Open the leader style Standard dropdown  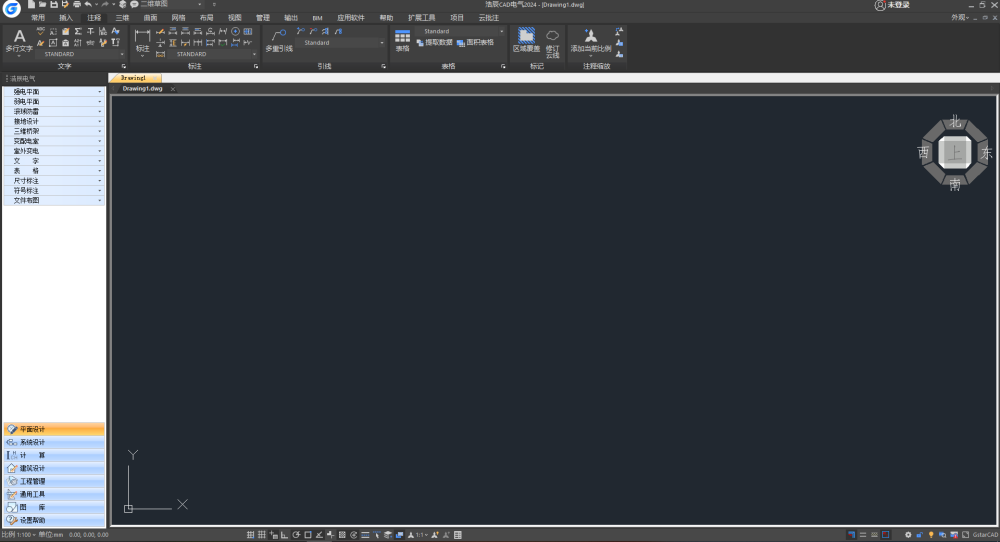tap(341, 43)
